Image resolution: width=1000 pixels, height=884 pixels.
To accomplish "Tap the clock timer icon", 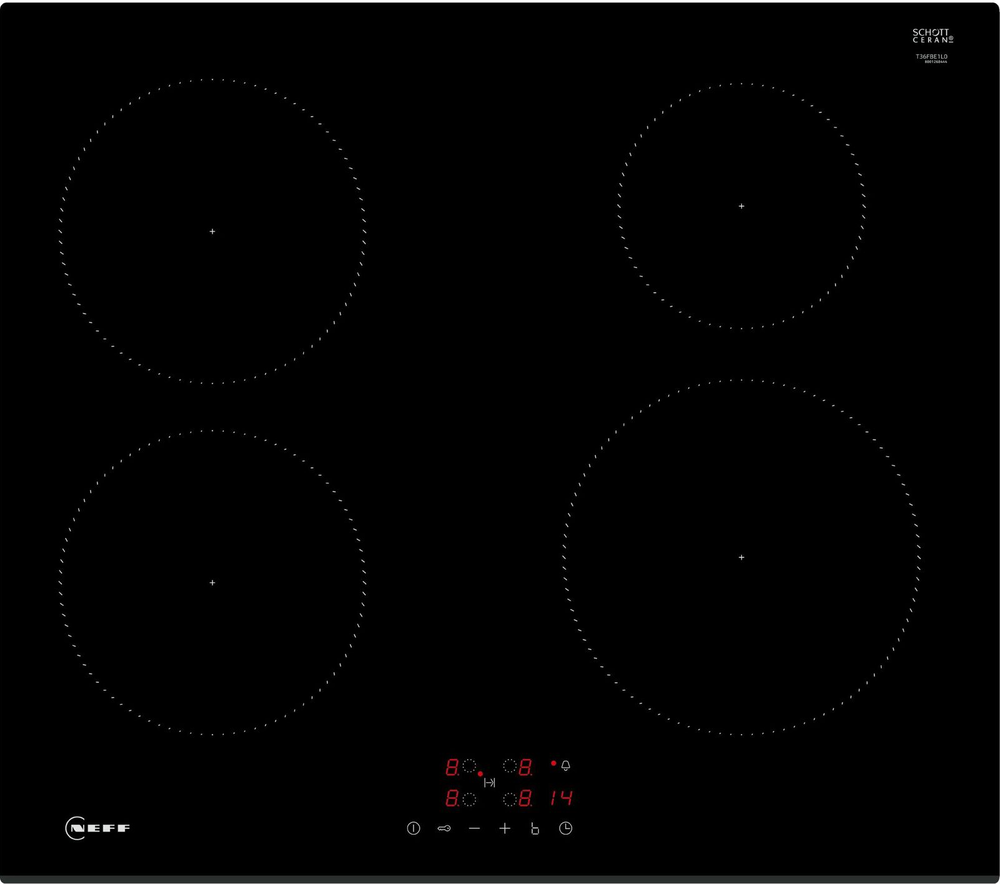I will pyautogui.click(x=566, y=829).
